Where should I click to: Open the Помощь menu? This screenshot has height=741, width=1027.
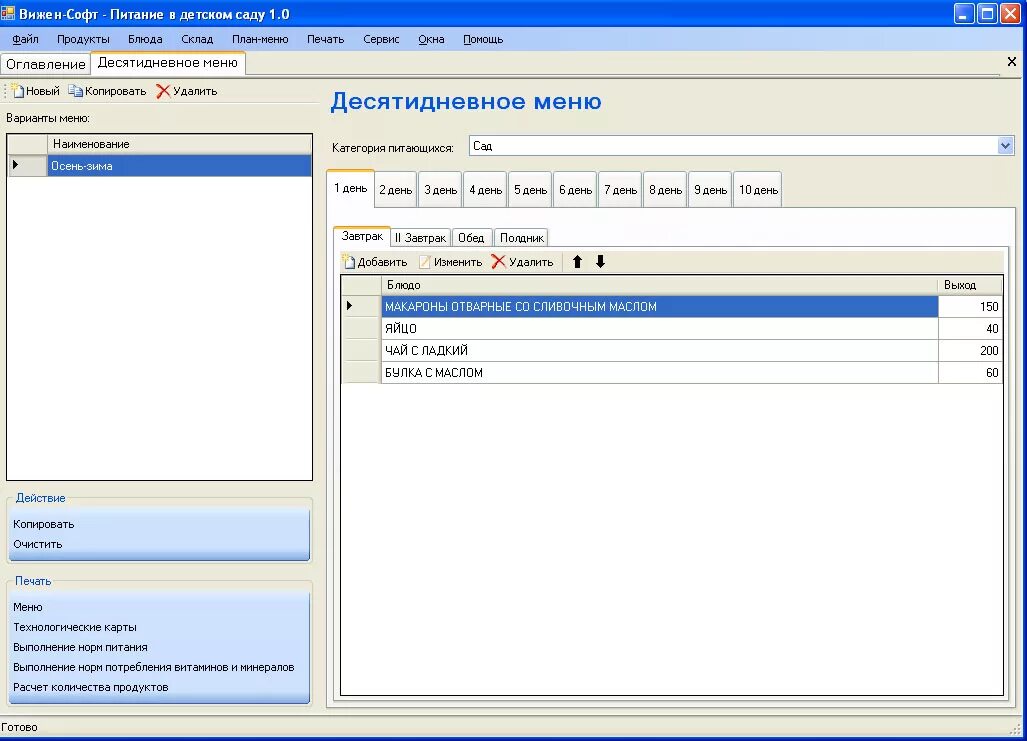click(483, 39)
